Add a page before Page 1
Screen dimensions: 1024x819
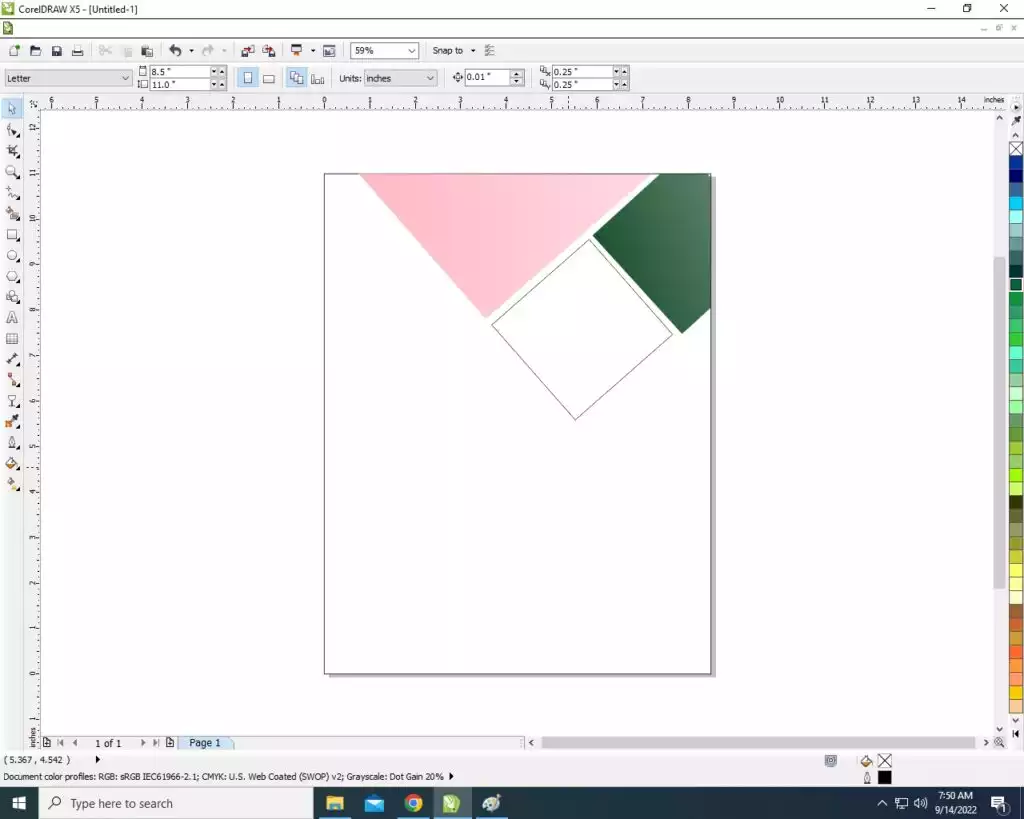coord(47,743)
